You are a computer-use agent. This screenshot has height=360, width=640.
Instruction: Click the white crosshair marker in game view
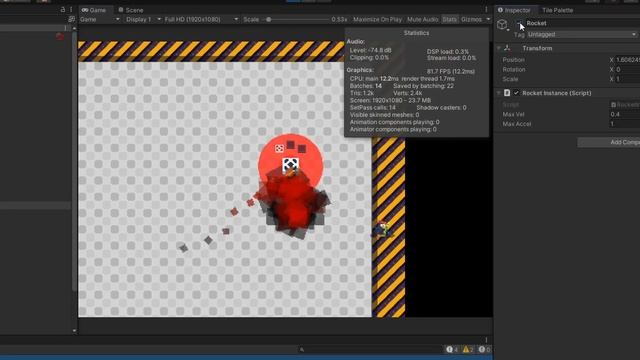click(291, 165)
